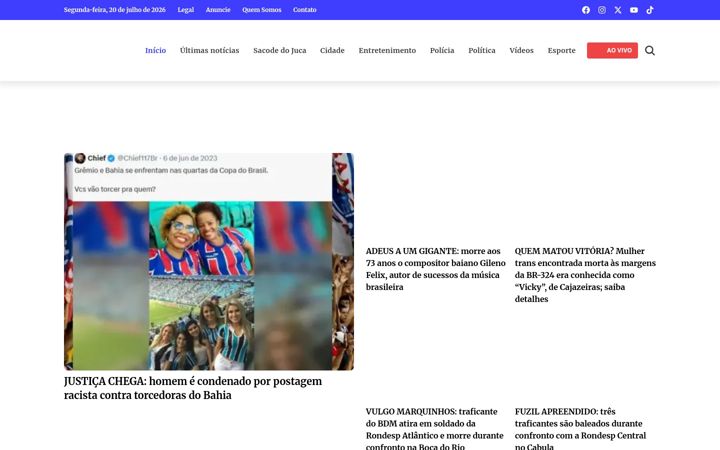Open FUZIL APREENDIDO article headline

coord(580,428)
